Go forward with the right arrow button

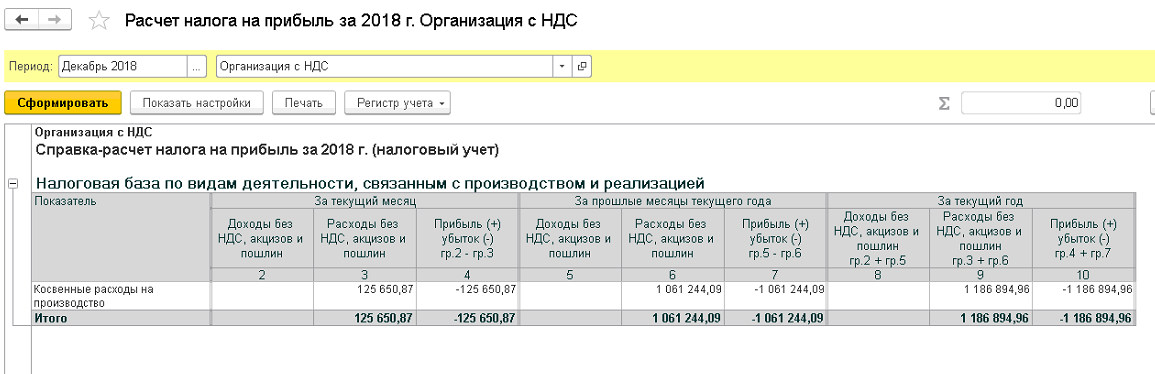[55, 20]
